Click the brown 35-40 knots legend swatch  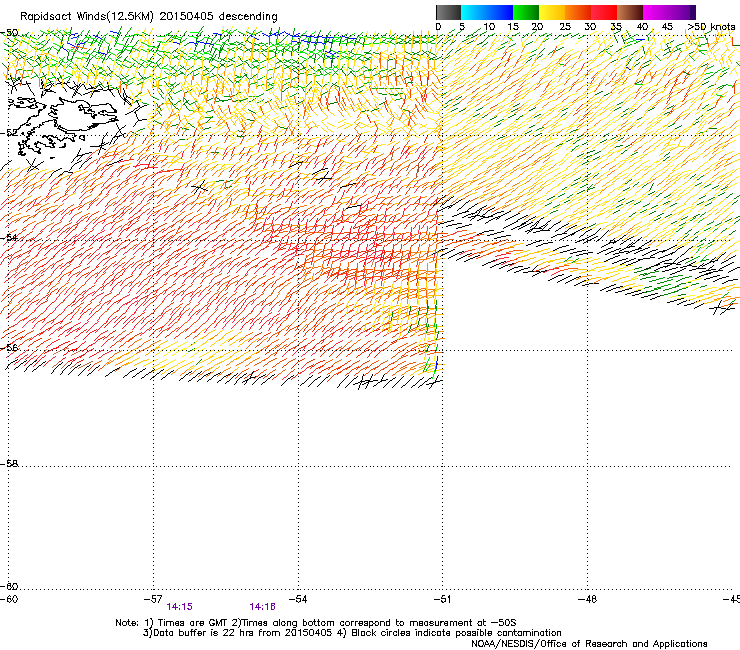[x=630, y=12]
